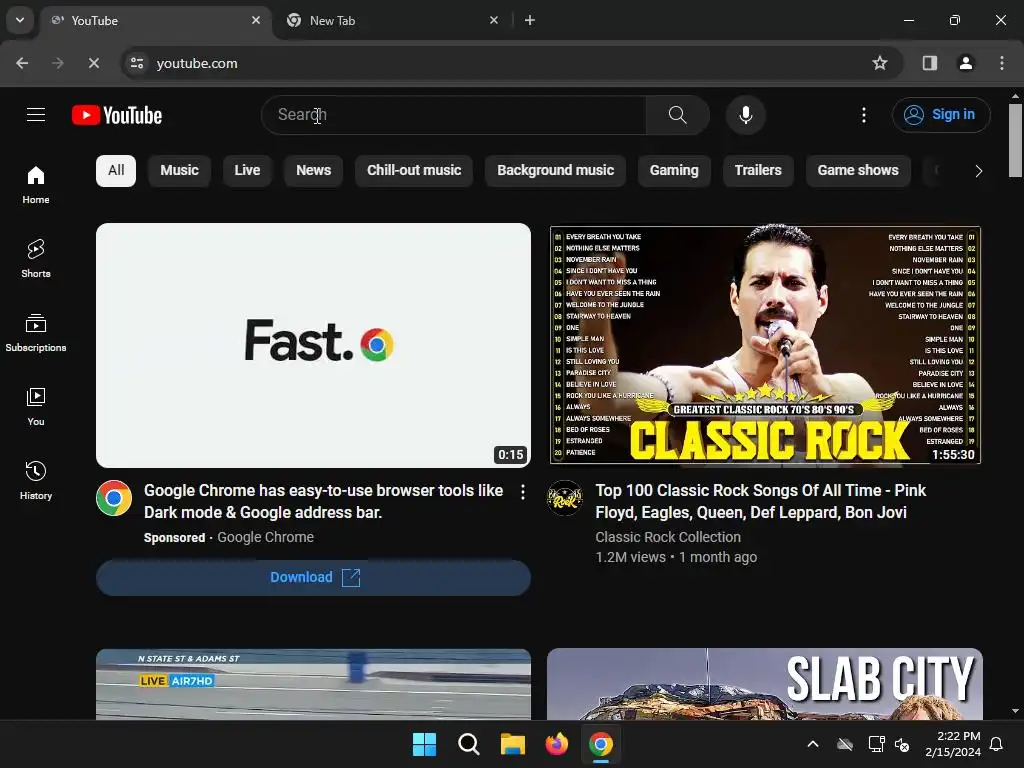Open Chrome profile icon
This screenshot has width=1024, height=768.
[965, 63]
